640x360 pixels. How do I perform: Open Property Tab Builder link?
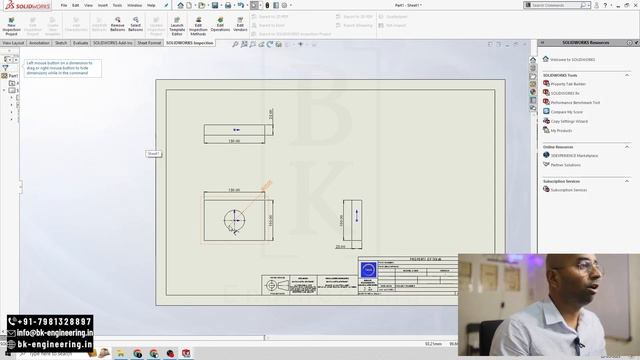coord(568,84)
